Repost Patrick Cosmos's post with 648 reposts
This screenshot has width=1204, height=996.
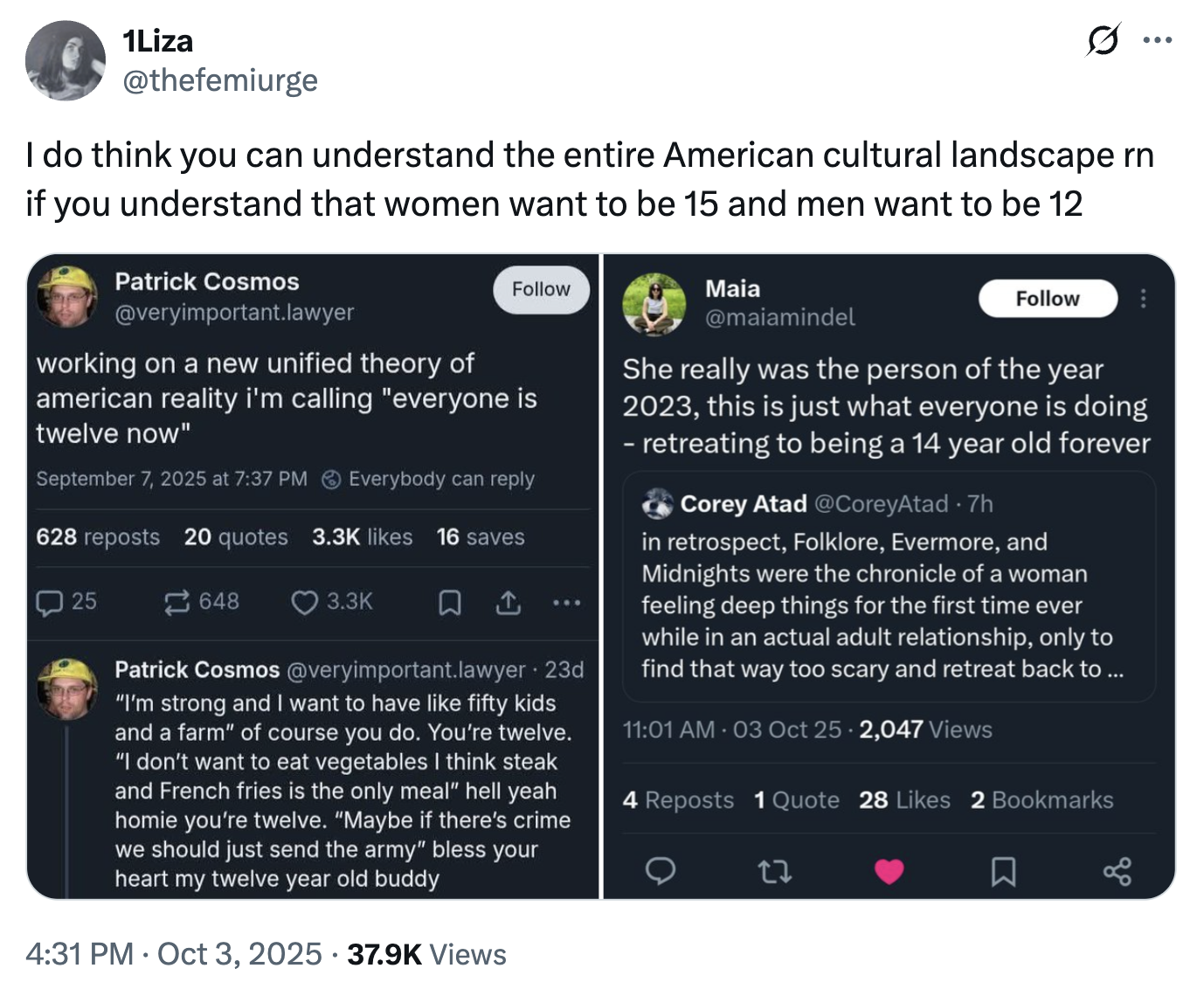(x=177, y=602)
